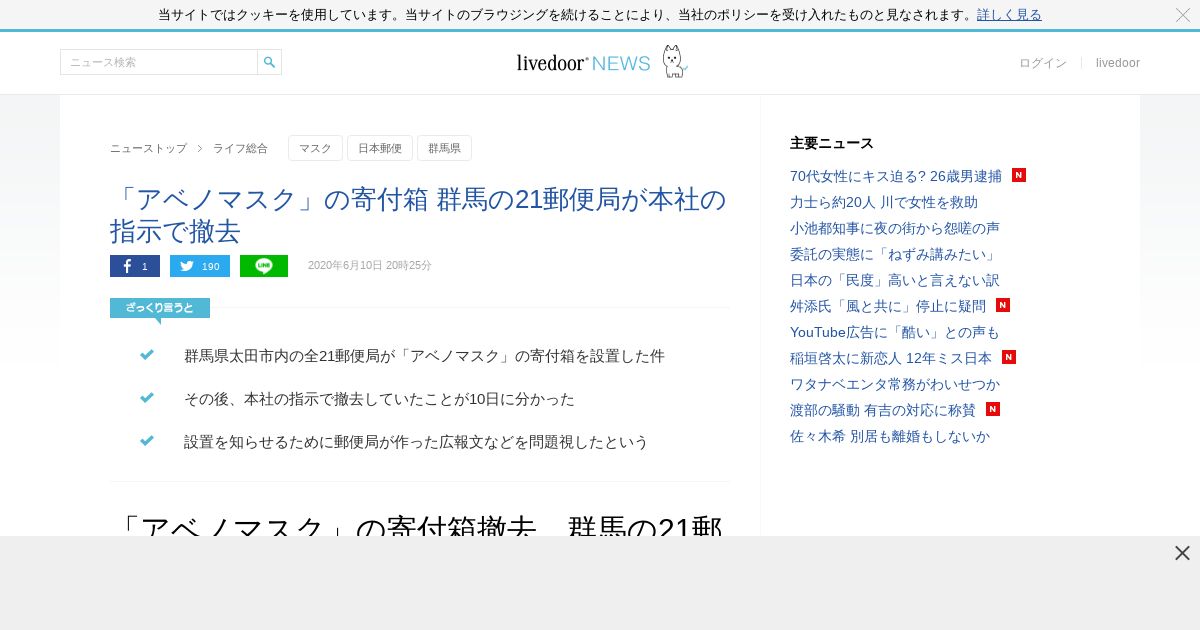Open 力士ら約20人 川で女性を救助
The image size is (1200, 630).
pos(884,202)
